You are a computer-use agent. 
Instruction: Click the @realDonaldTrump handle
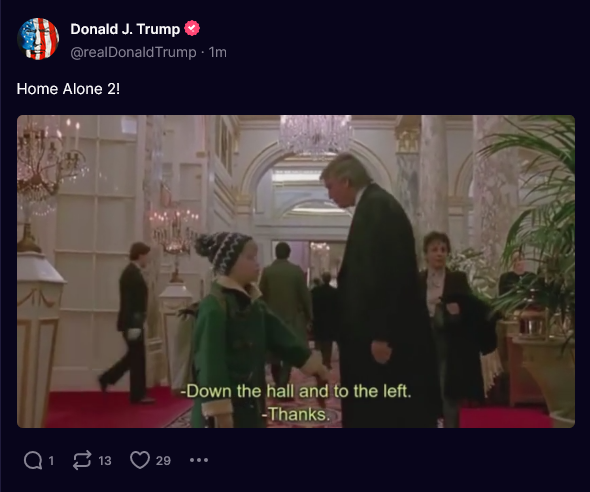[133, 52]
